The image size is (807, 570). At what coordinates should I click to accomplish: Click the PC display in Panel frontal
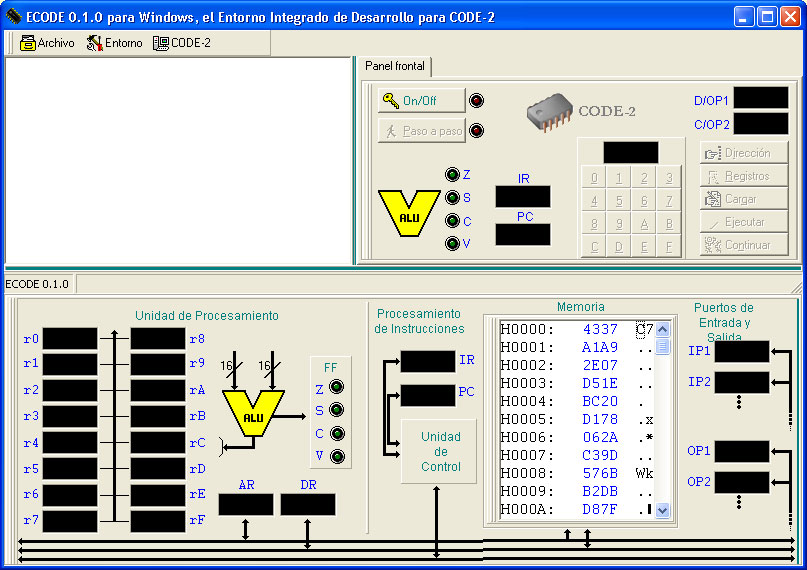[522, 235]
